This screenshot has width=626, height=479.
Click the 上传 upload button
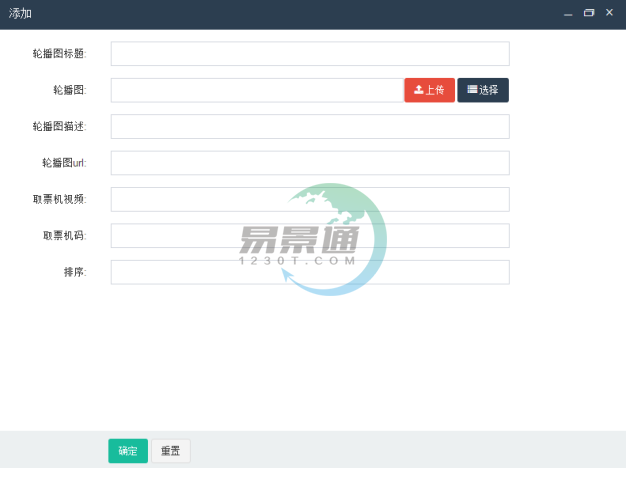(429, 90)
